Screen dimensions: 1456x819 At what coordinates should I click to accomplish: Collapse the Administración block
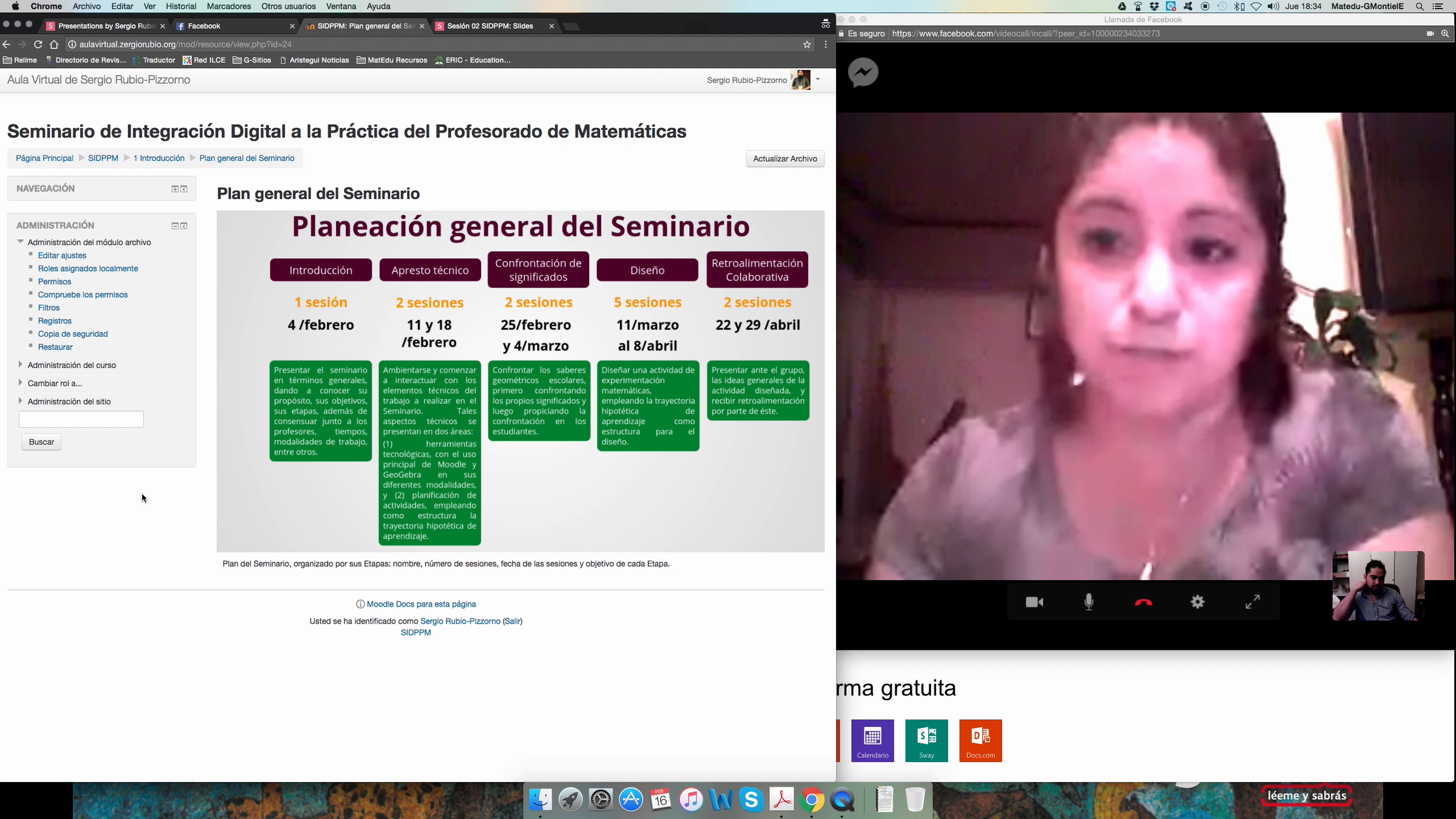[x=175, y=226]
